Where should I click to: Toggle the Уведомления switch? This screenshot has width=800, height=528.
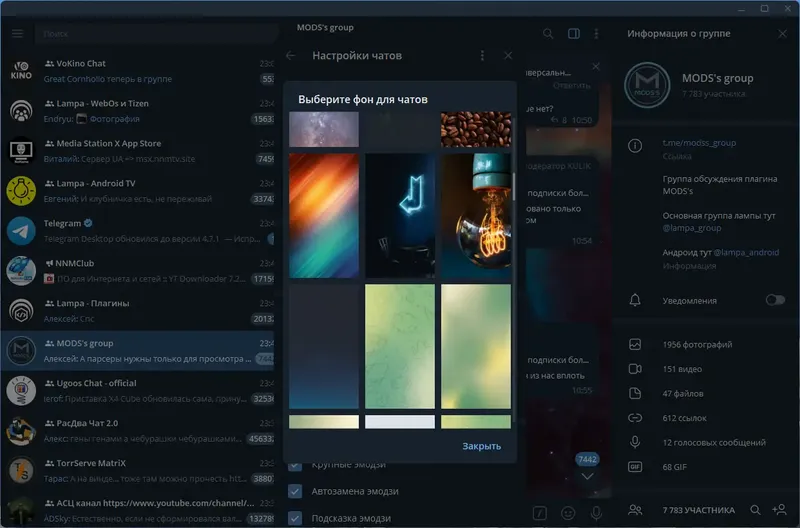tap(775, 300)
